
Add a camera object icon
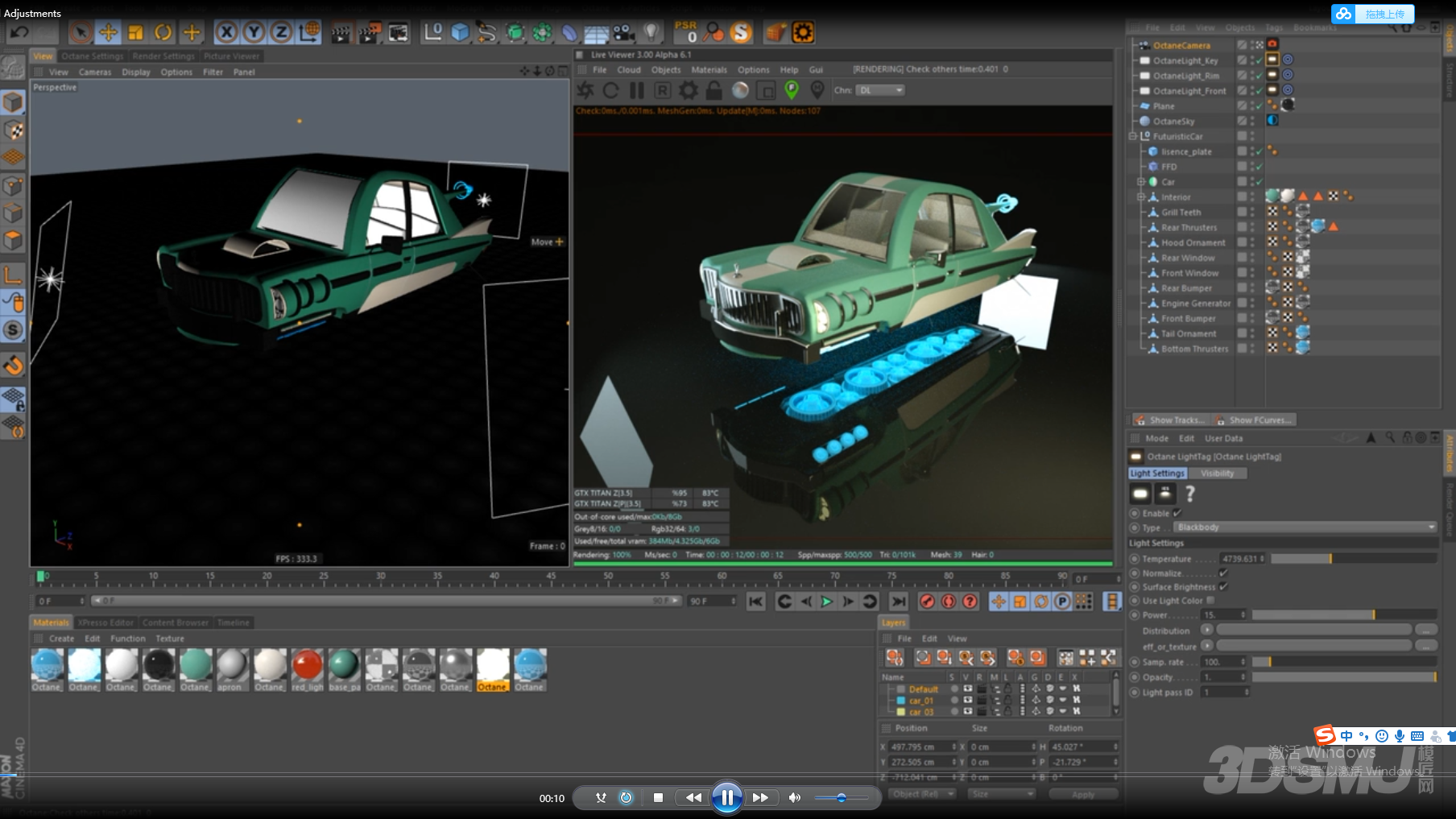pyautogui.click(x=624, y=32)
